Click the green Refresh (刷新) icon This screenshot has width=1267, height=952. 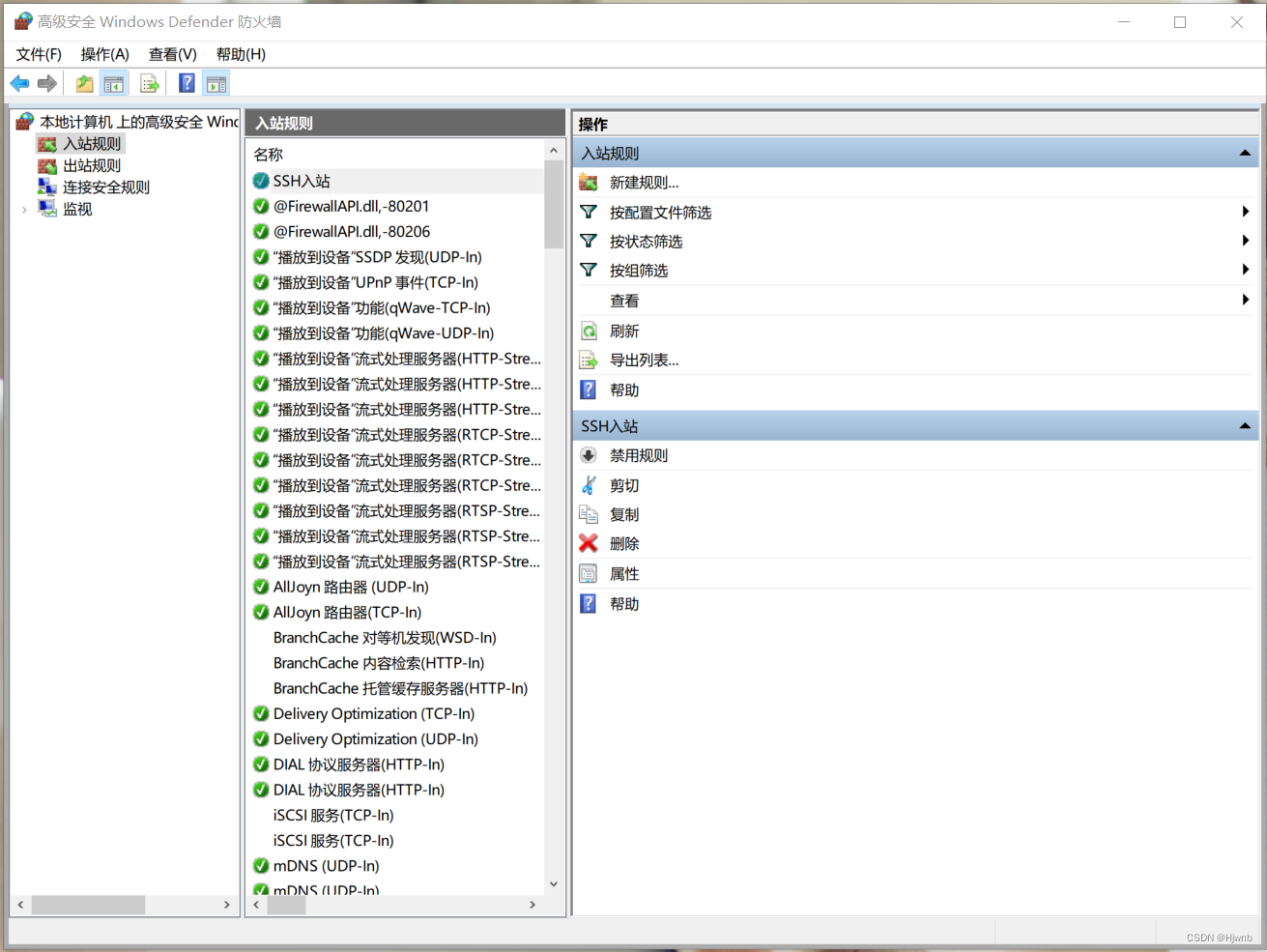pos(589,332)
